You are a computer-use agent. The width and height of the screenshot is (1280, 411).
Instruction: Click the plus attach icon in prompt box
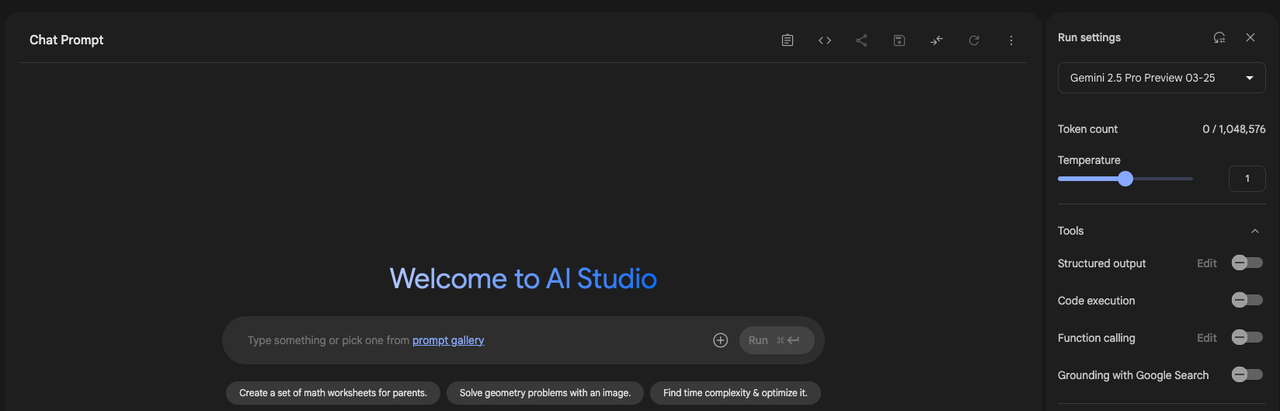coord(720,340)
